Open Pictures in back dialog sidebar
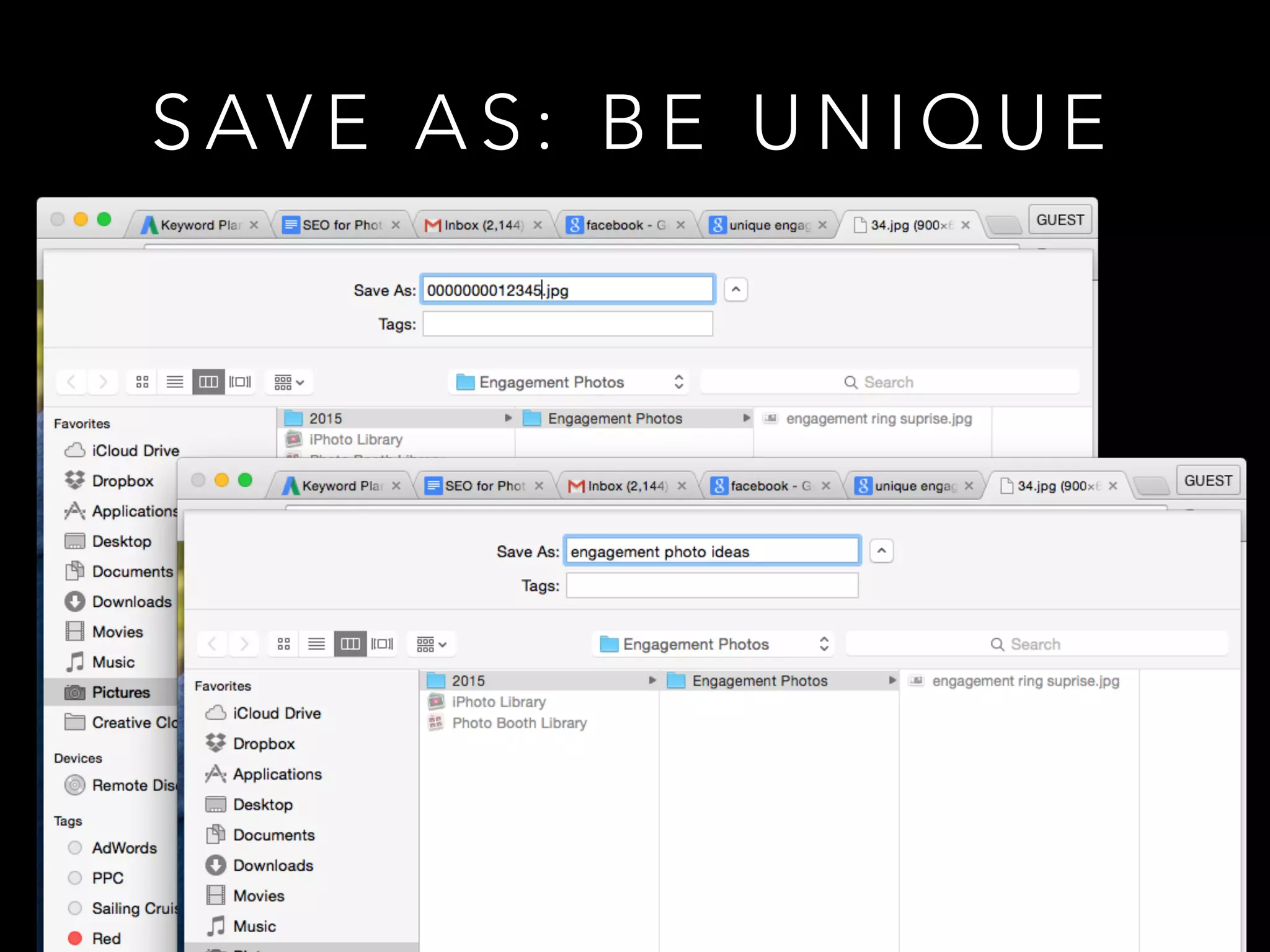The width and height of the screenshot is (1270, 952). [x=120, y=692]
